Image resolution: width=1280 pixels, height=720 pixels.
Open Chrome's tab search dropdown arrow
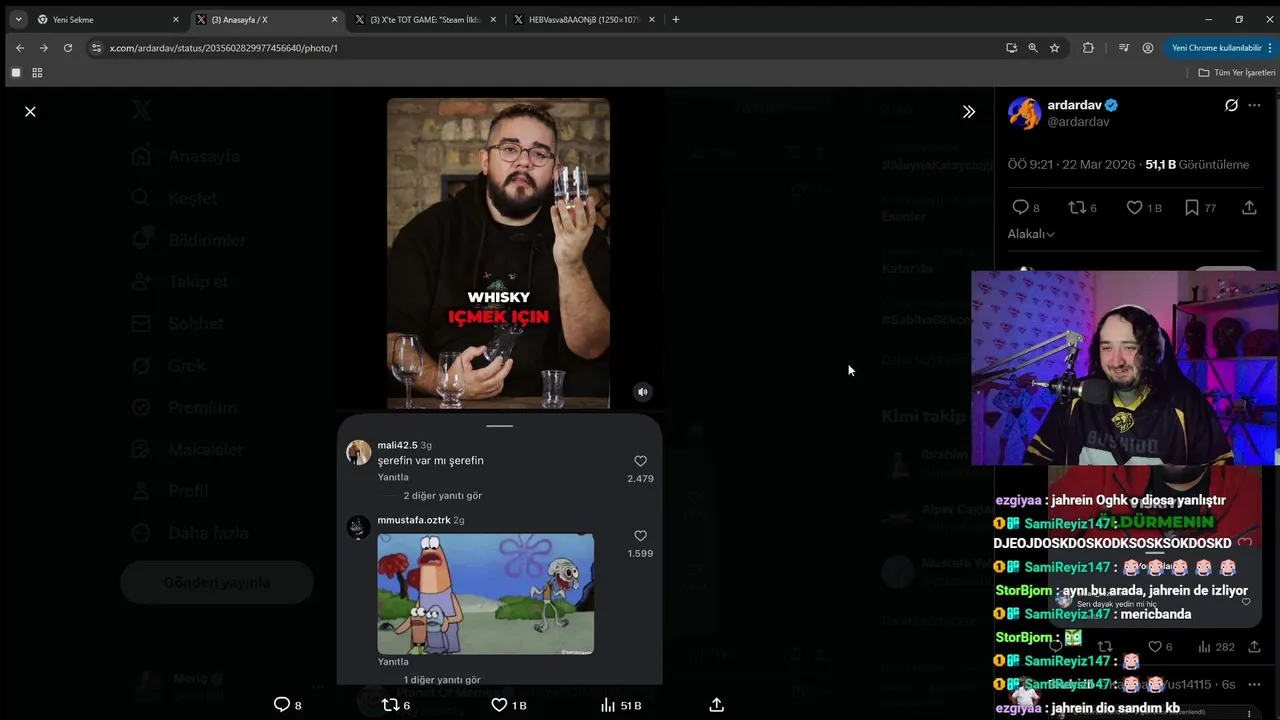(x=18, y=19)
